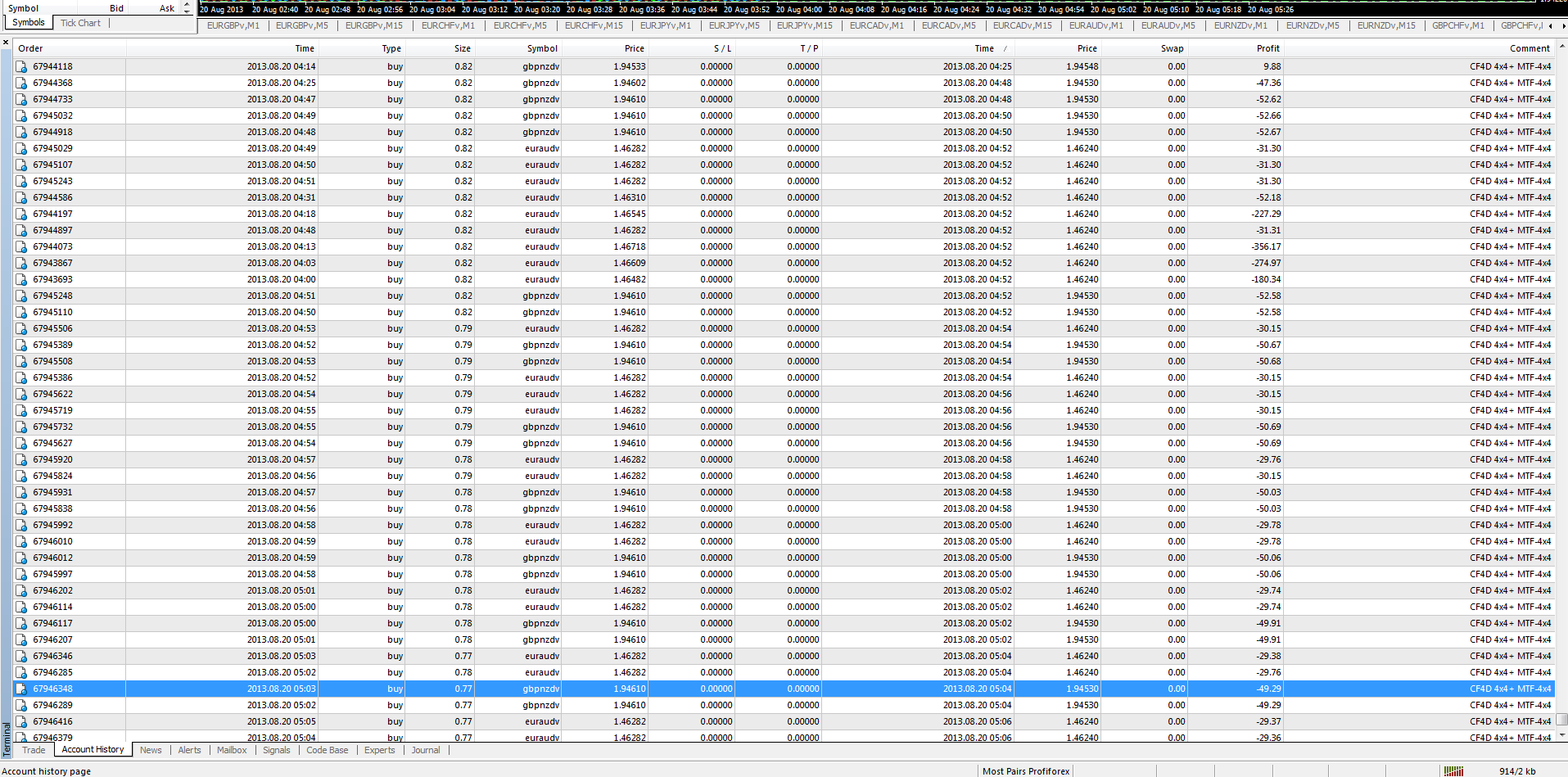
Task: Click connection status bars icon in status bar
Action: click(x=1453, y=771)
